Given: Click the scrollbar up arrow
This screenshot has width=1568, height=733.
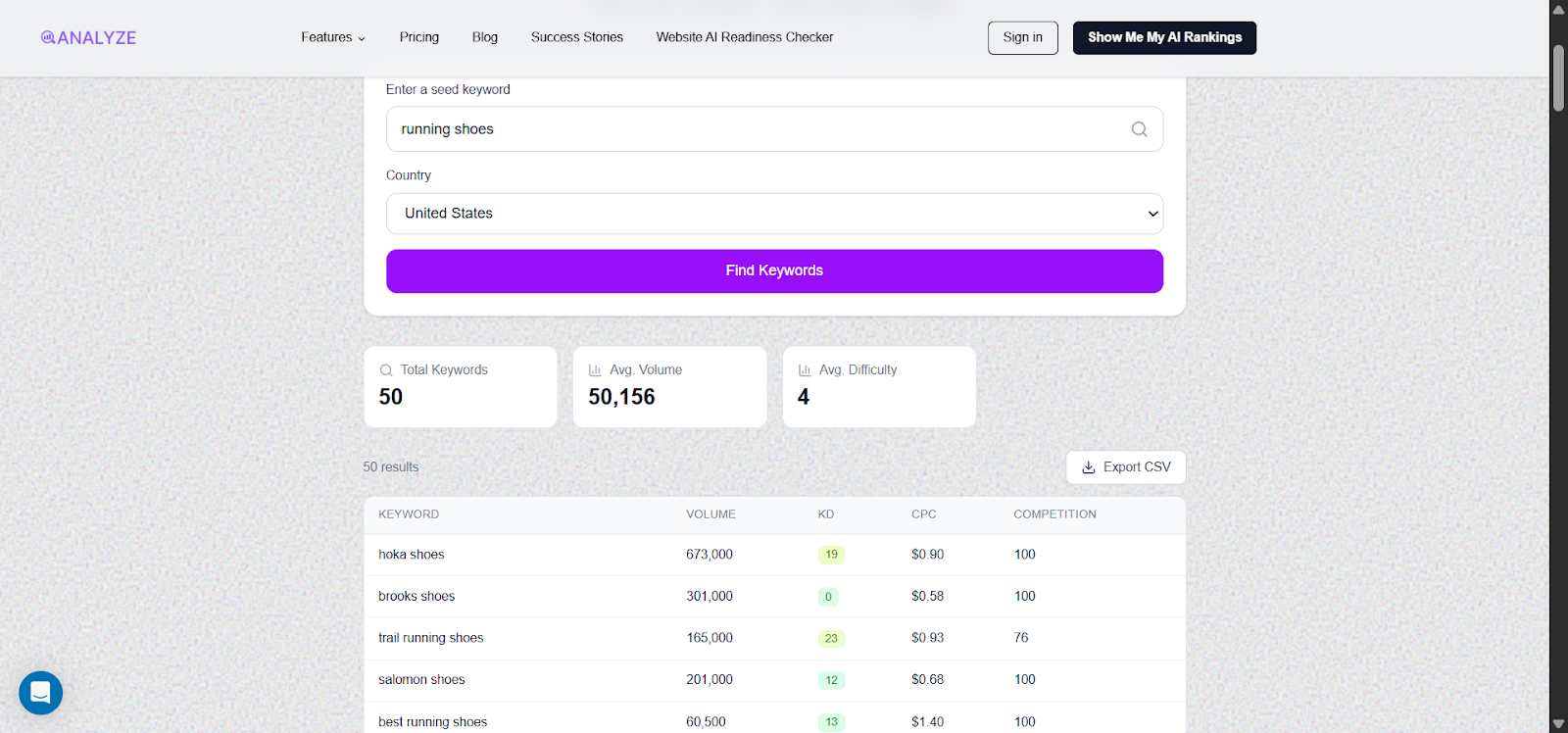Looking at the screenshot, I should [1558, 9].
